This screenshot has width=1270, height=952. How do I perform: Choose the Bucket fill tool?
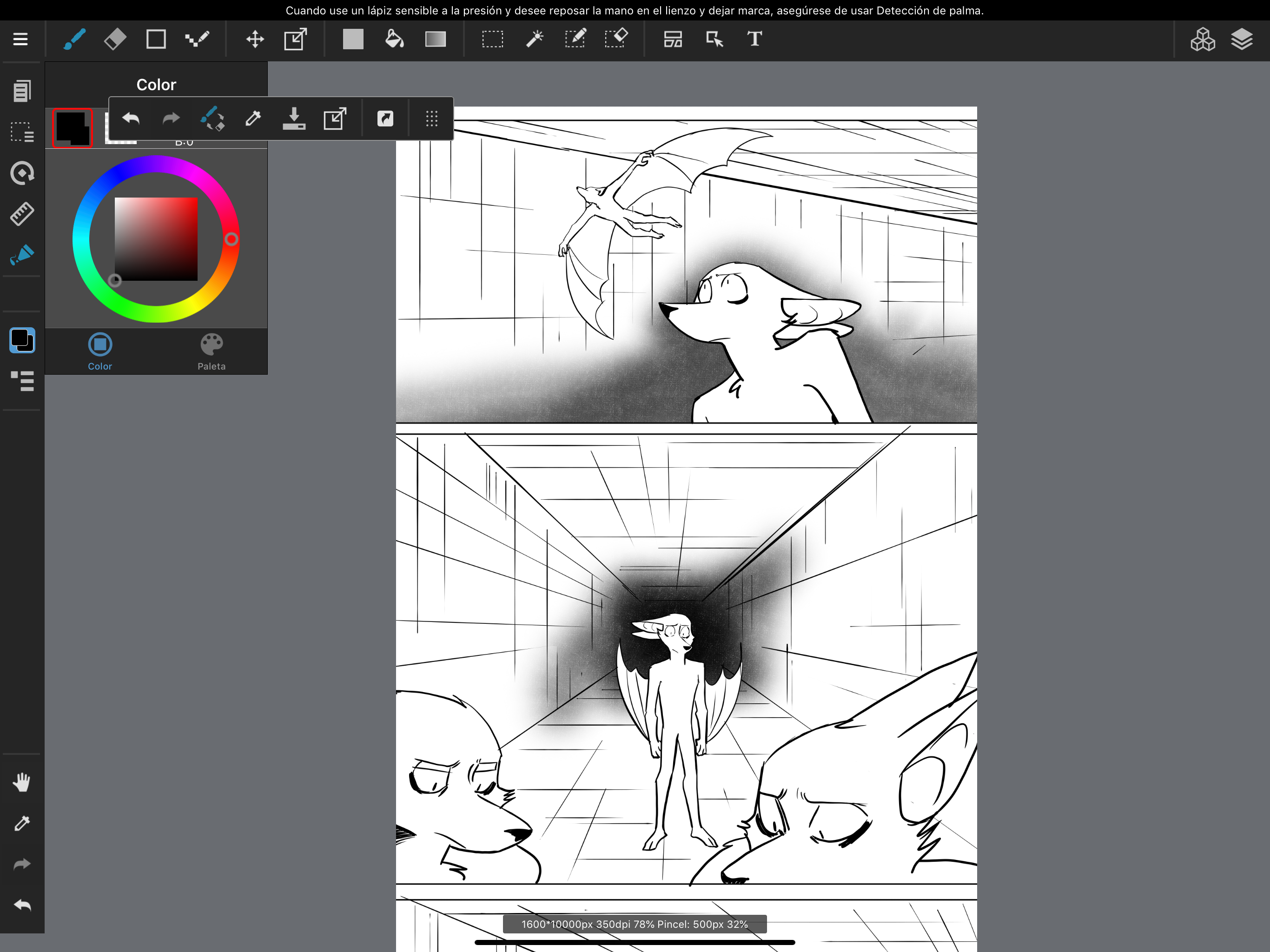point(394,39)
